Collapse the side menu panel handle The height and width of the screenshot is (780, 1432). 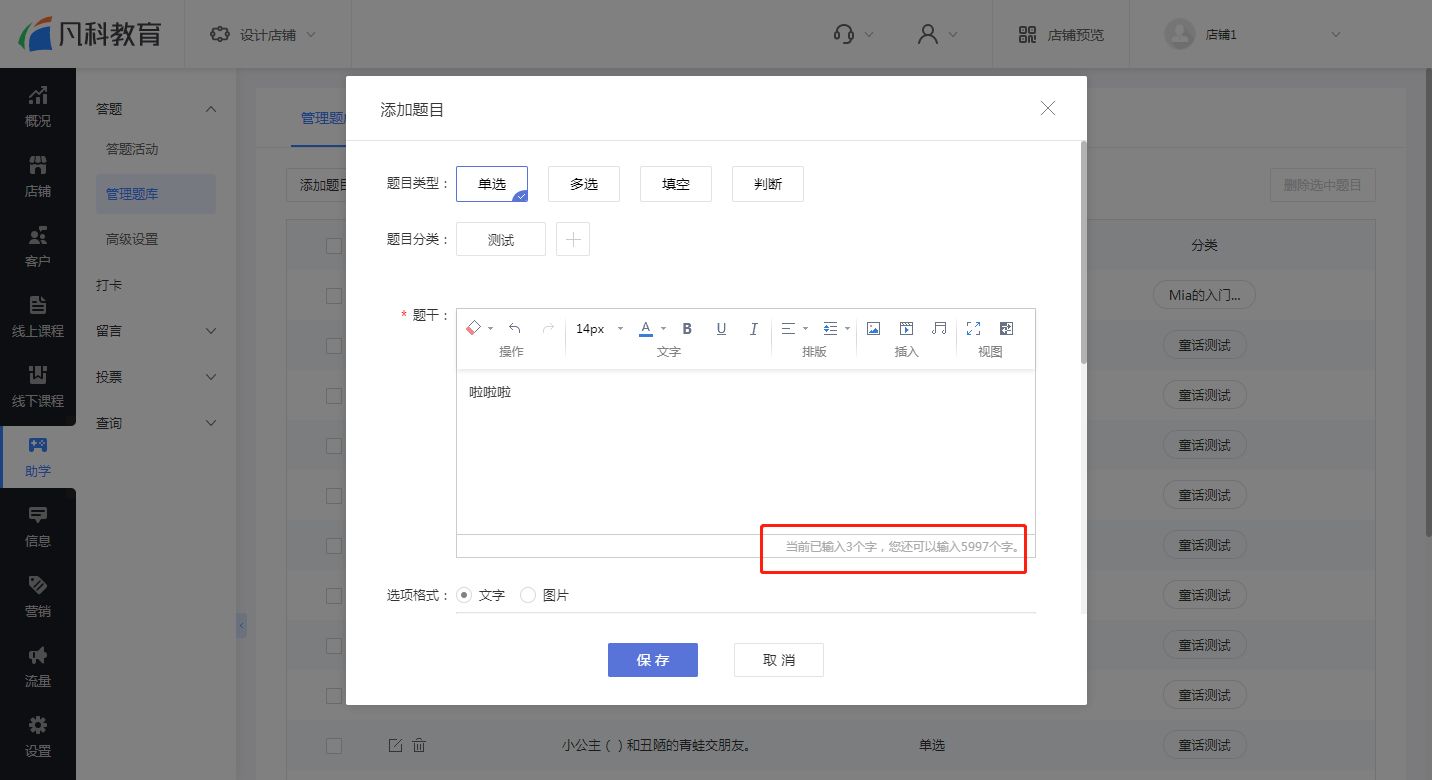(241, 627)
